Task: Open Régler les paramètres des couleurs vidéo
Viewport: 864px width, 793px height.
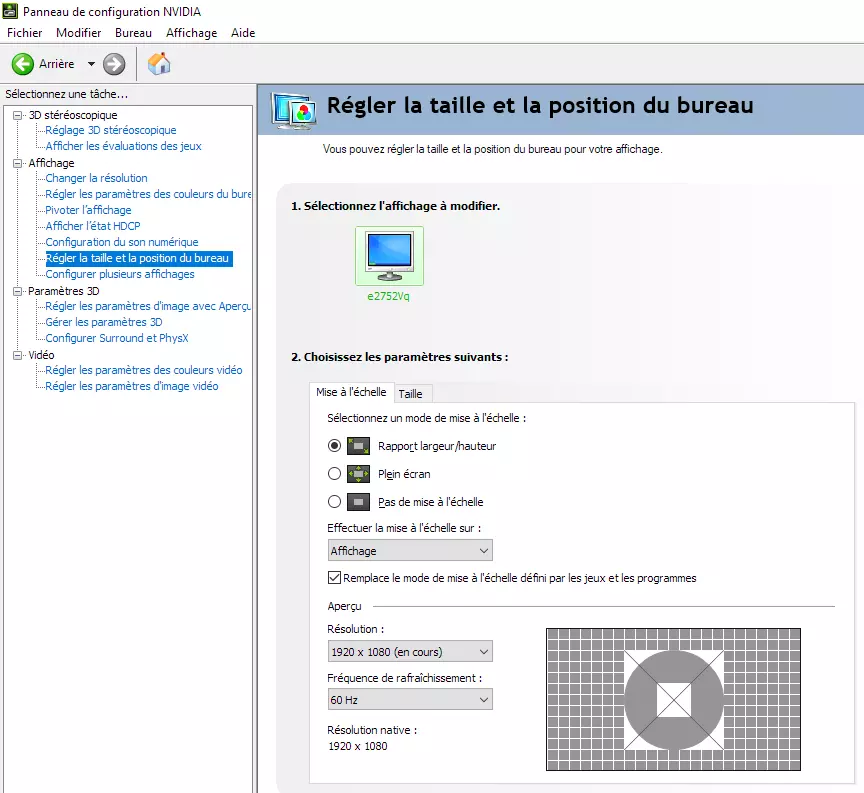Action: click(x=144, y=370)
